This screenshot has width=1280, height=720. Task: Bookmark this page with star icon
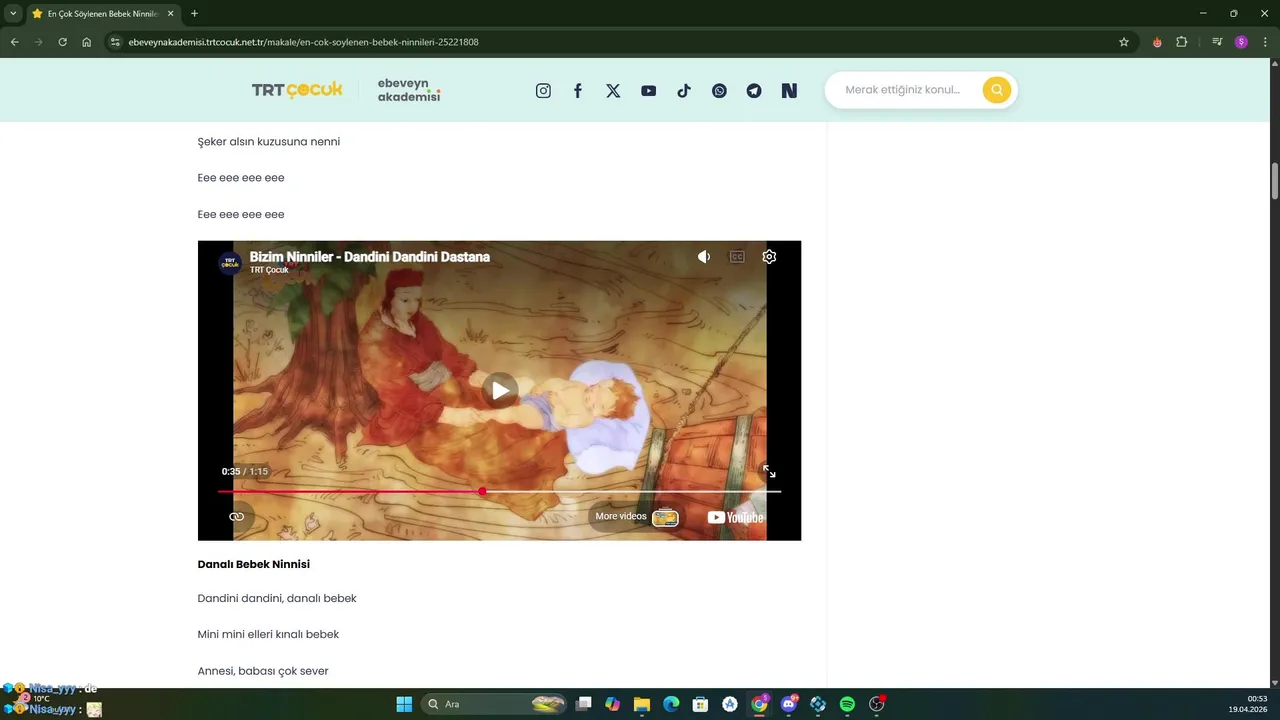pyautogui.click(x=1124, y=42)
